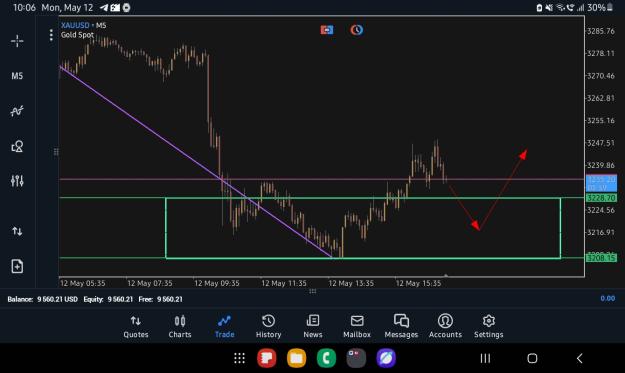Tap the left edge chart grip handle
The image size is (625, 373).
[56, 152]
